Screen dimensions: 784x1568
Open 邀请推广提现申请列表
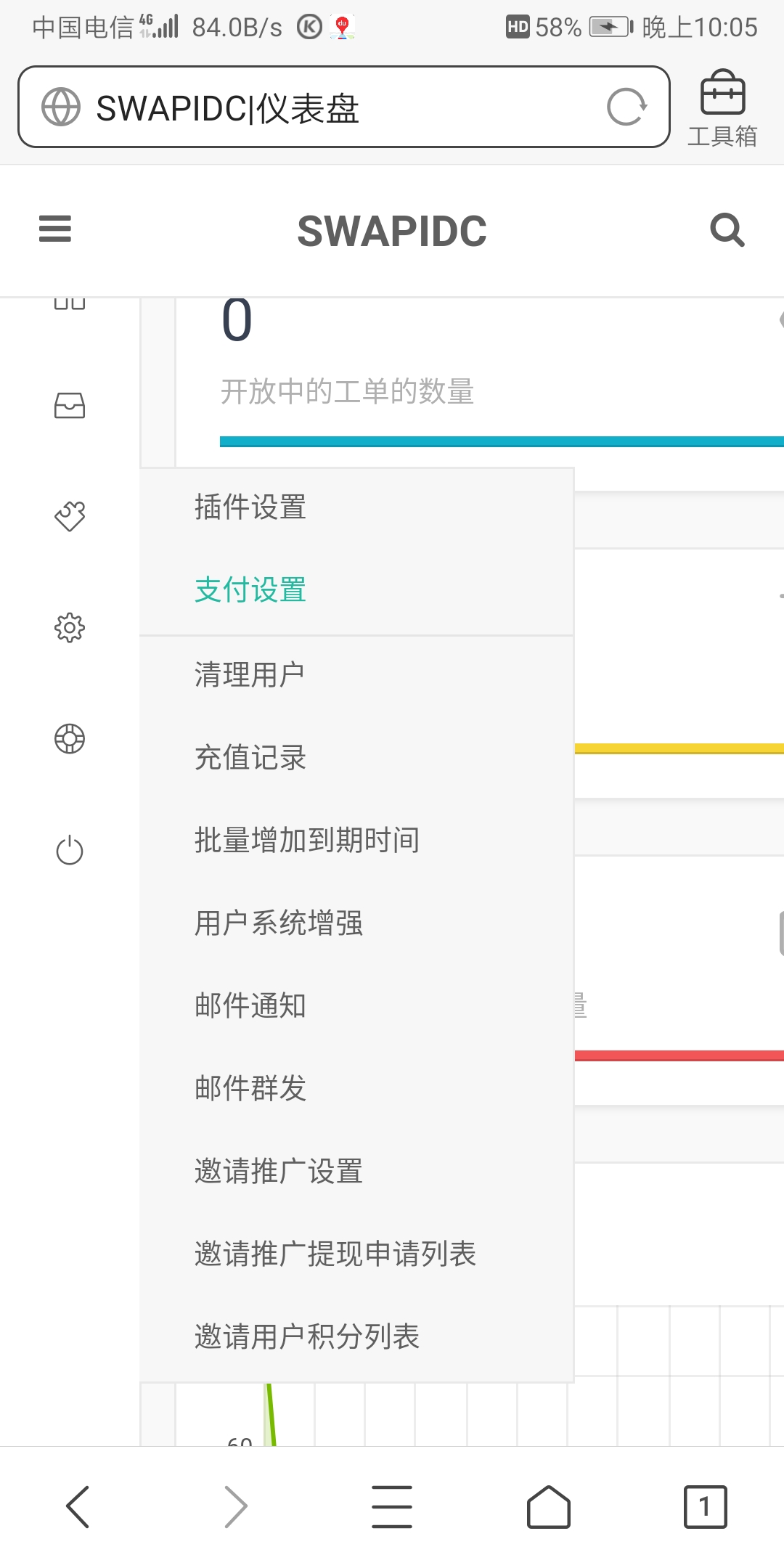(335, 1254)
